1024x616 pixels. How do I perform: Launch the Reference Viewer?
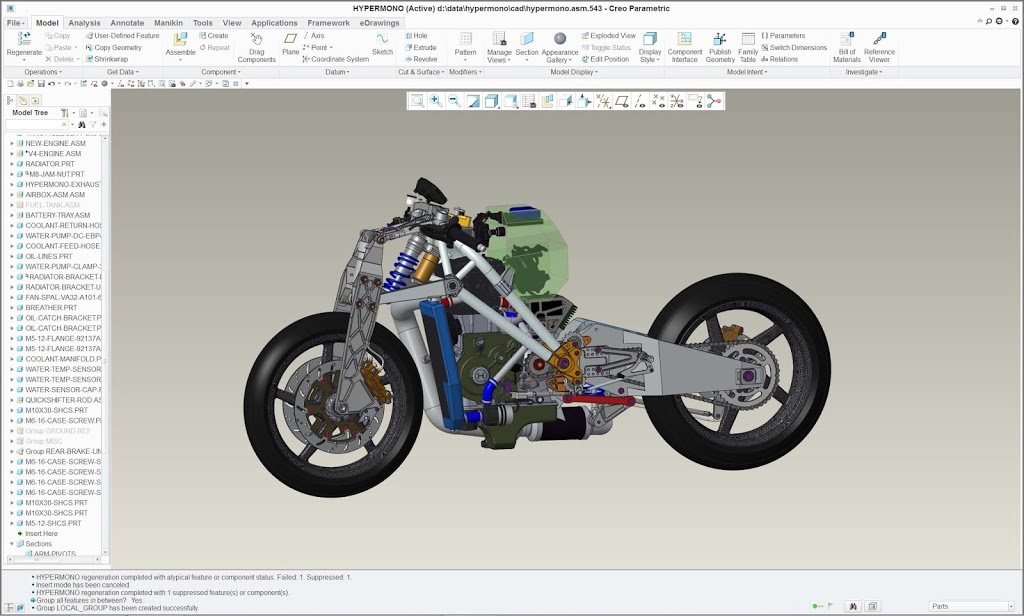tap(879, 40)
